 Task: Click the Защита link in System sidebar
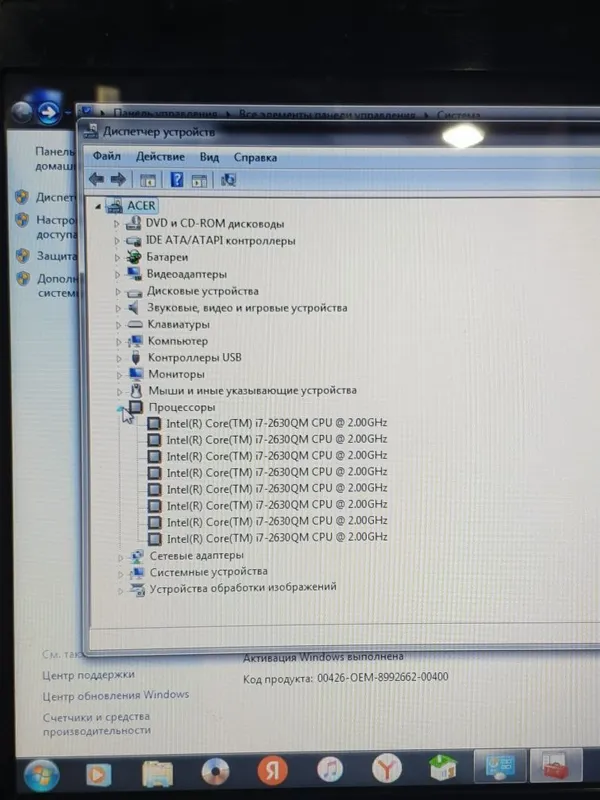(x=56, y=256)
